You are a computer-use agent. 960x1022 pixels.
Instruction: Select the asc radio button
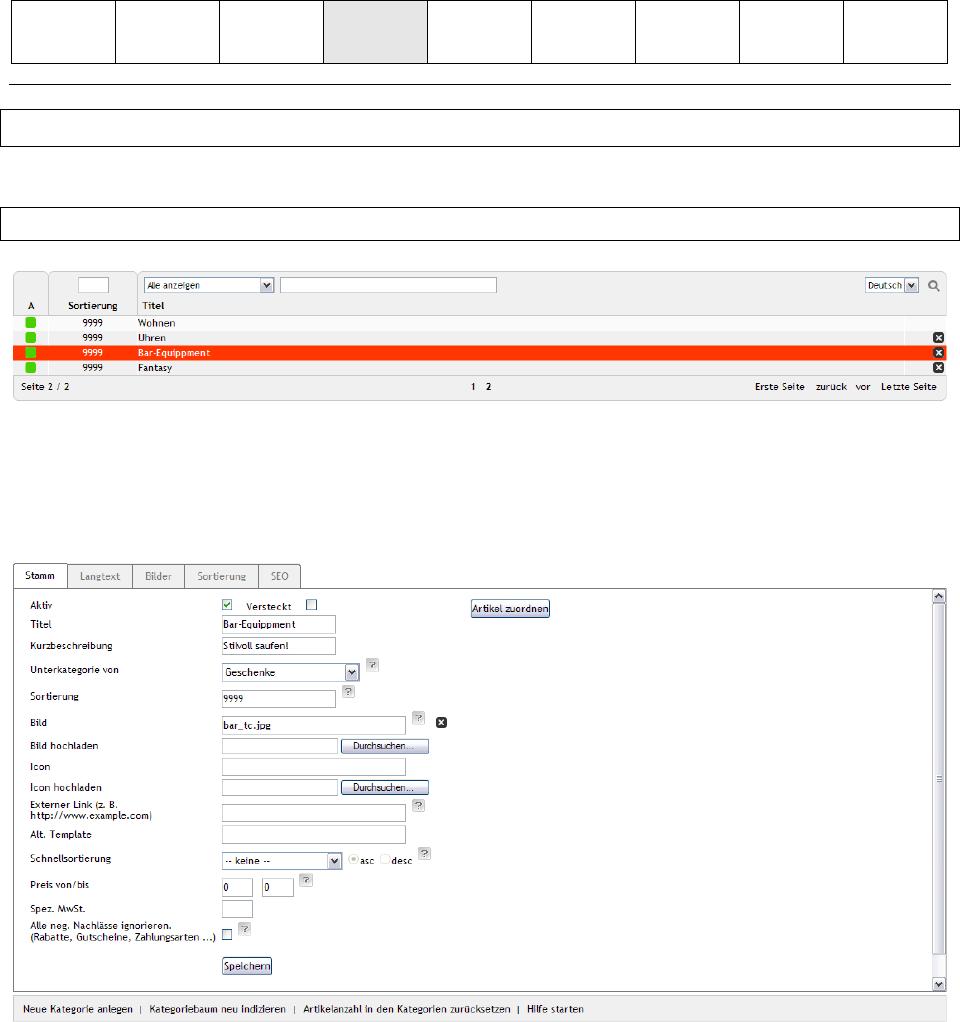click(x=353, y=860)
